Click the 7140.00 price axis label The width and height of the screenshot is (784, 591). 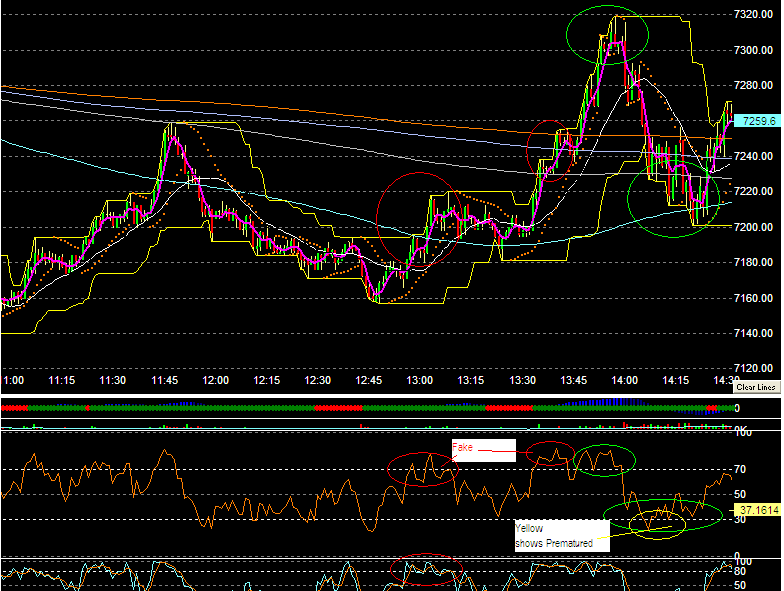point(753,333)
